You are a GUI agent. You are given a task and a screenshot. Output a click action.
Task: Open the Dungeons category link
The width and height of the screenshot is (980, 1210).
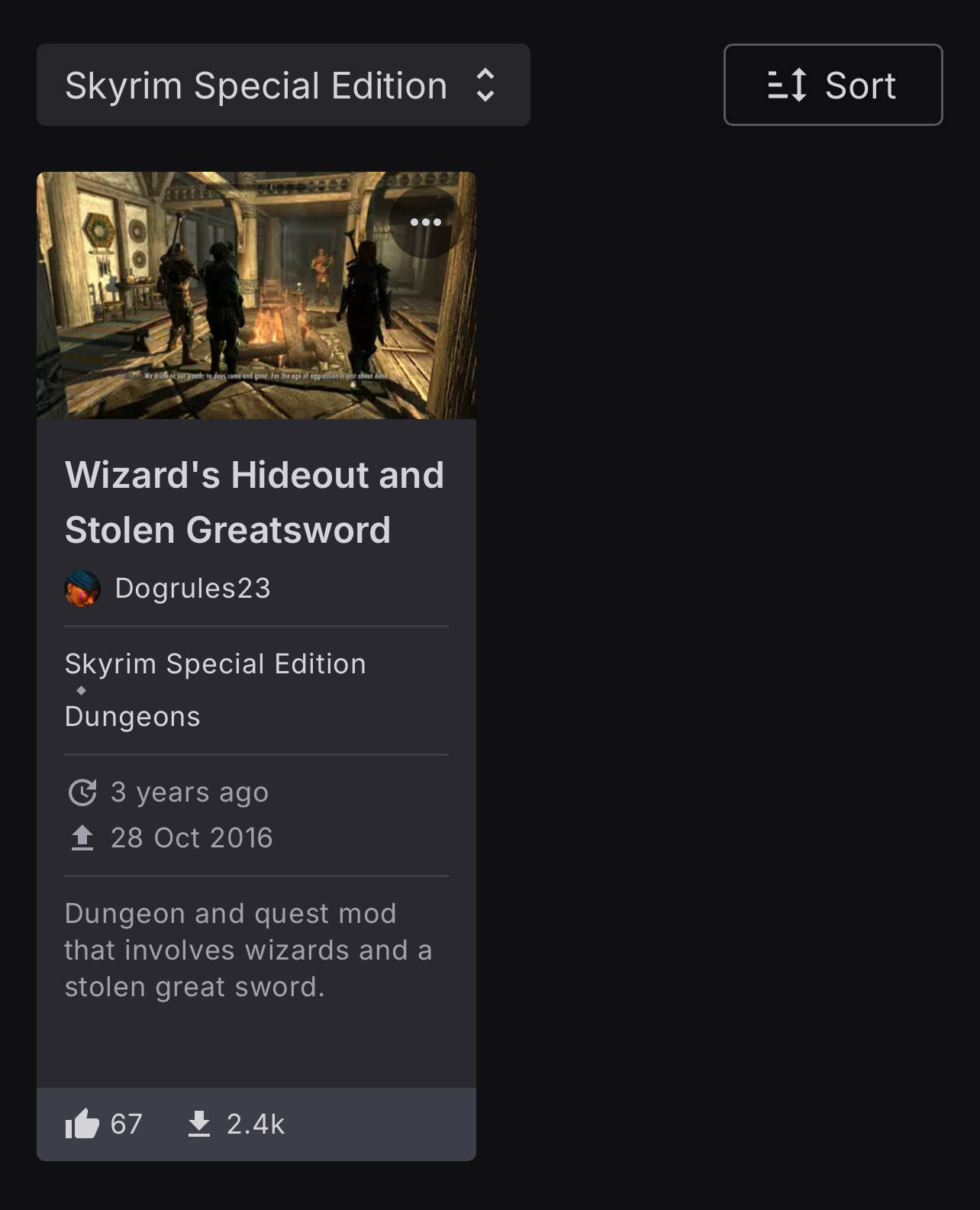coord(132,717)
